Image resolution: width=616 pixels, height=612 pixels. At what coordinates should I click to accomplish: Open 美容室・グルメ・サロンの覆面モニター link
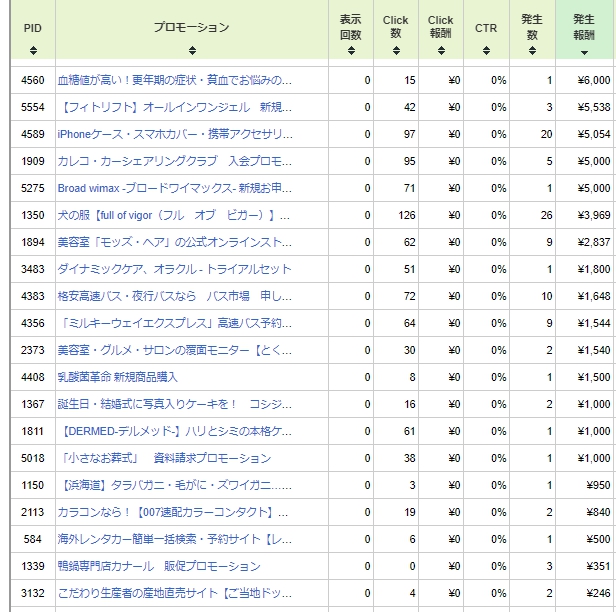[175, 350]
